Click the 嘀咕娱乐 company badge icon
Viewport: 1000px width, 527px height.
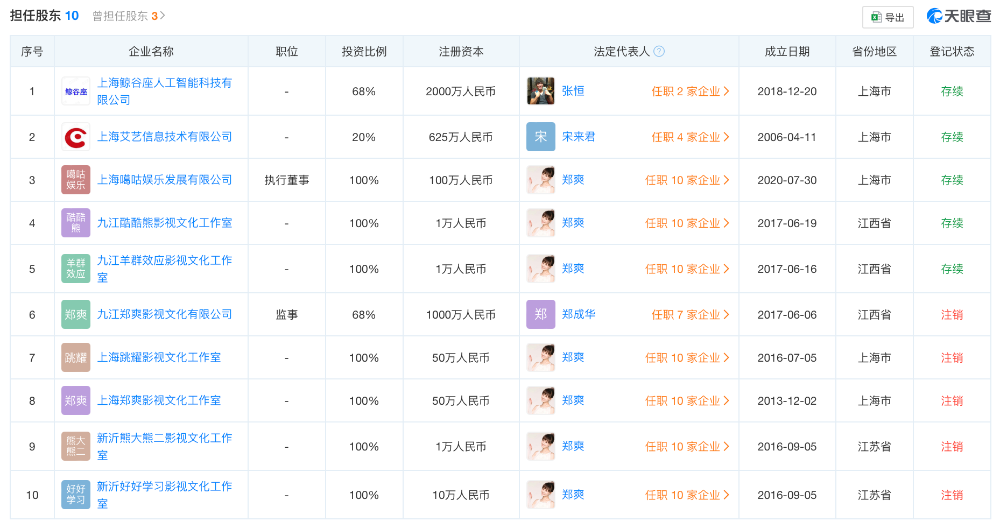pyautogui.click(x=76, y=180)
